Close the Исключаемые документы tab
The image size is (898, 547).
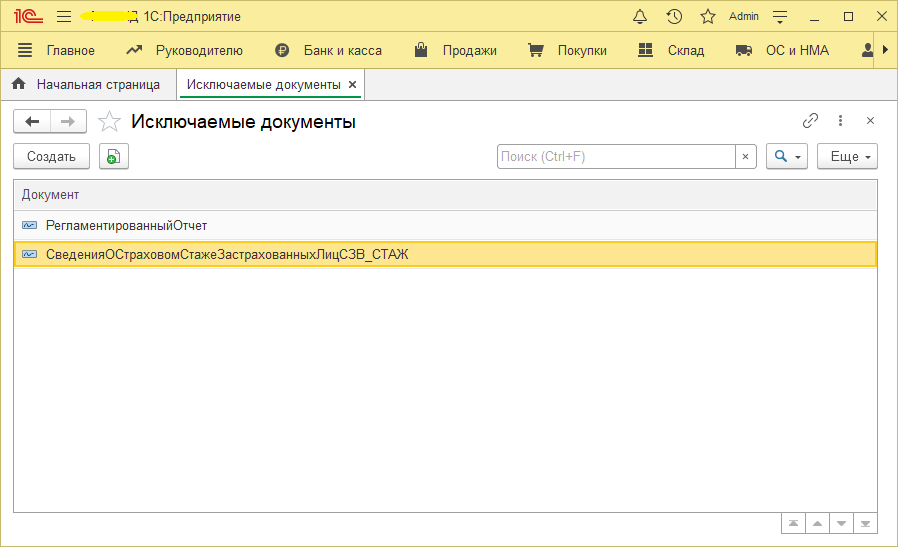[353, 85]
